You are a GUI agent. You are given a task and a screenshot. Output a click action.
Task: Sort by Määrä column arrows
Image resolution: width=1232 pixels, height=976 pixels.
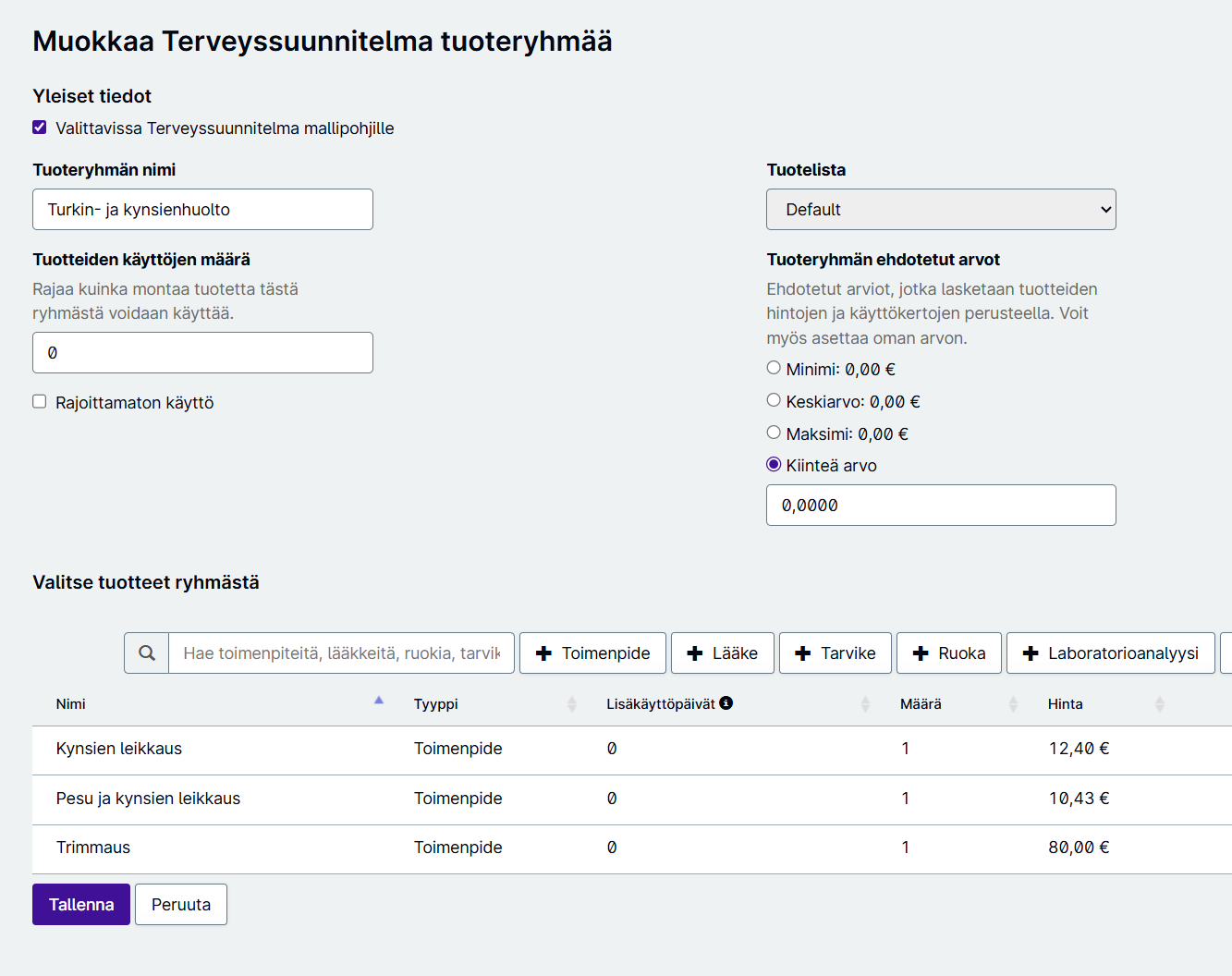coord(1013,704)
